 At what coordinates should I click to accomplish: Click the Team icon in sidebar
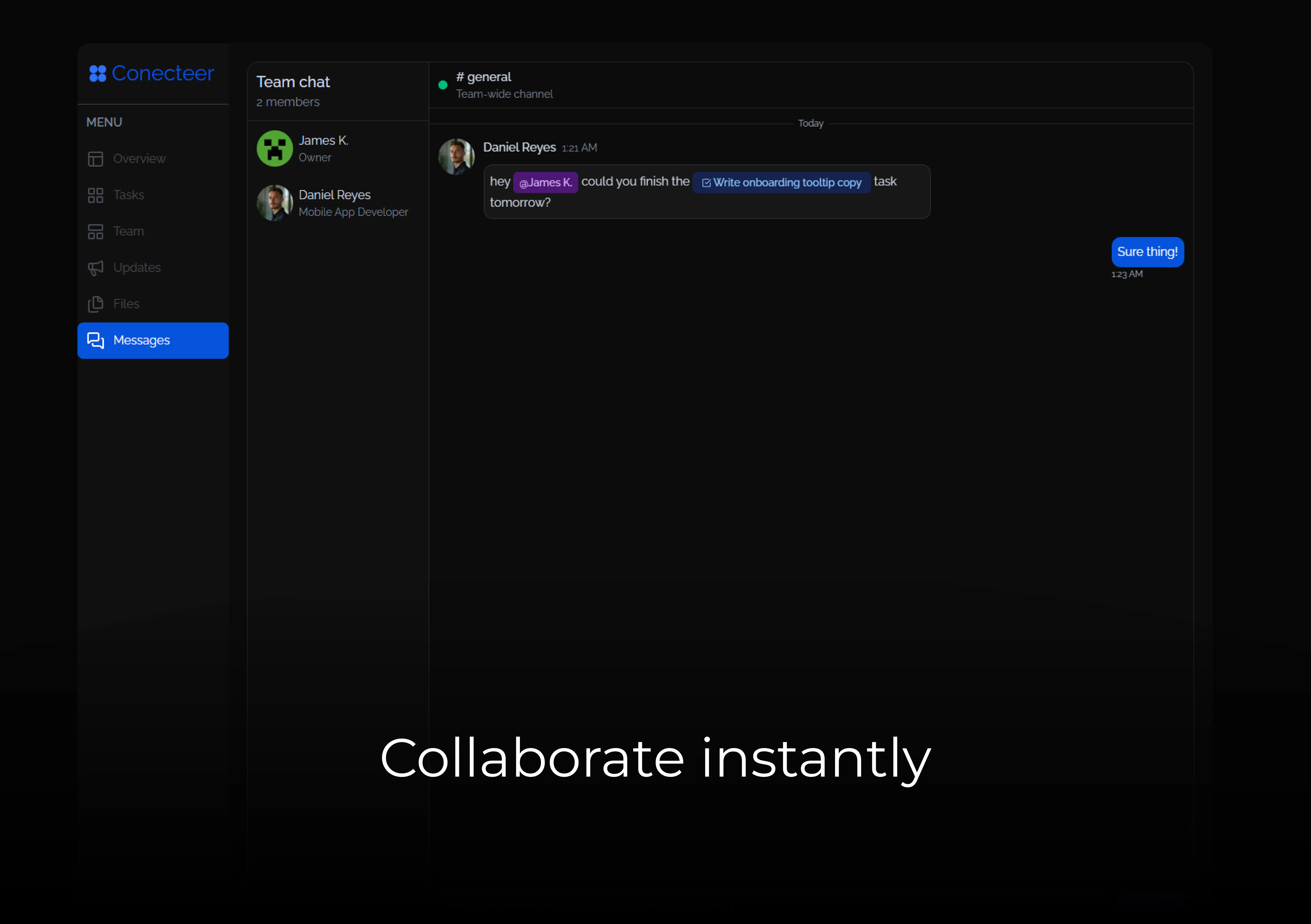pyautogui.click(x=95, y=231)
